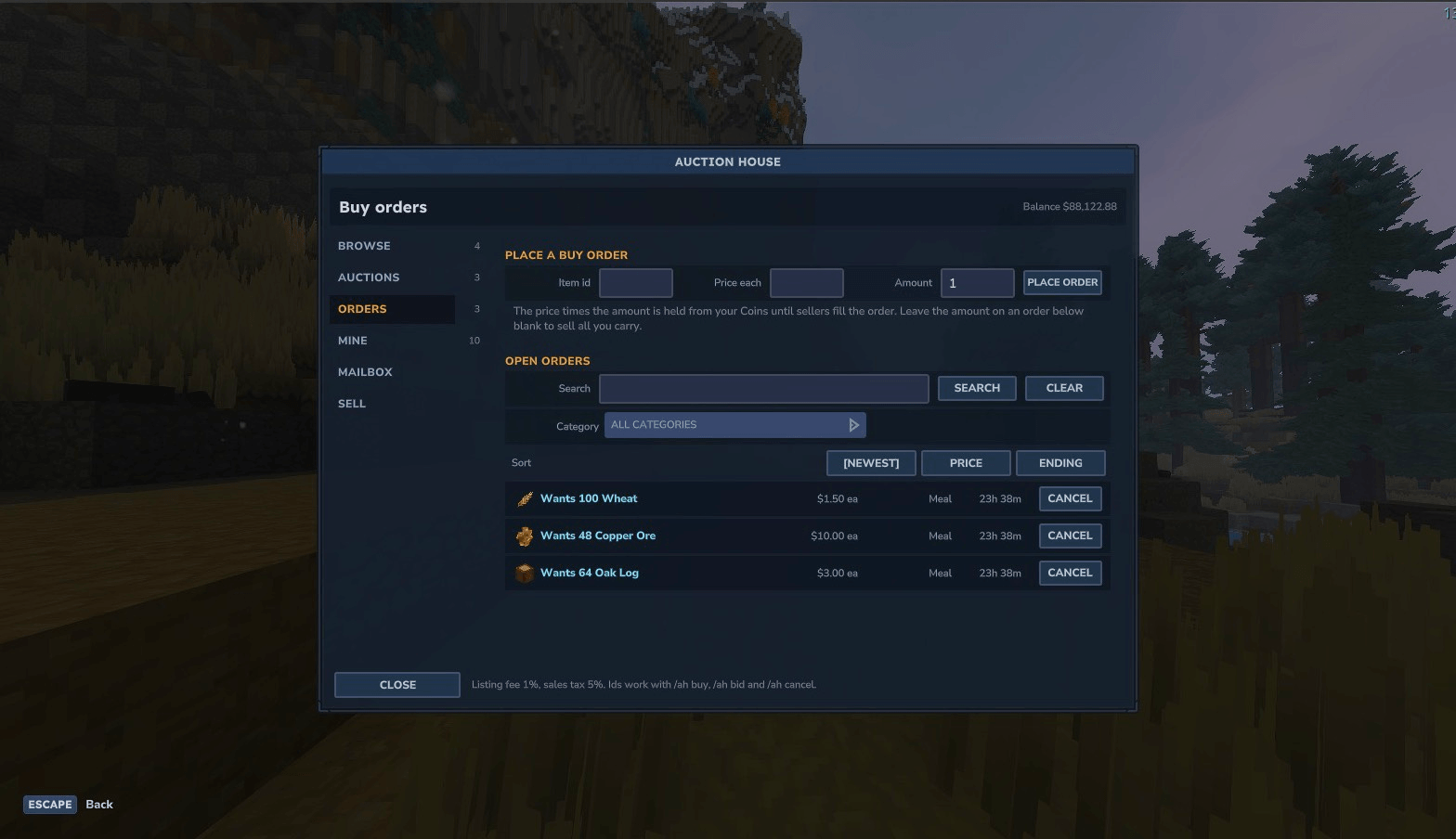Click the $1.50 ea price
Viewport: 1456px width, 839px height.
[838, 499]
